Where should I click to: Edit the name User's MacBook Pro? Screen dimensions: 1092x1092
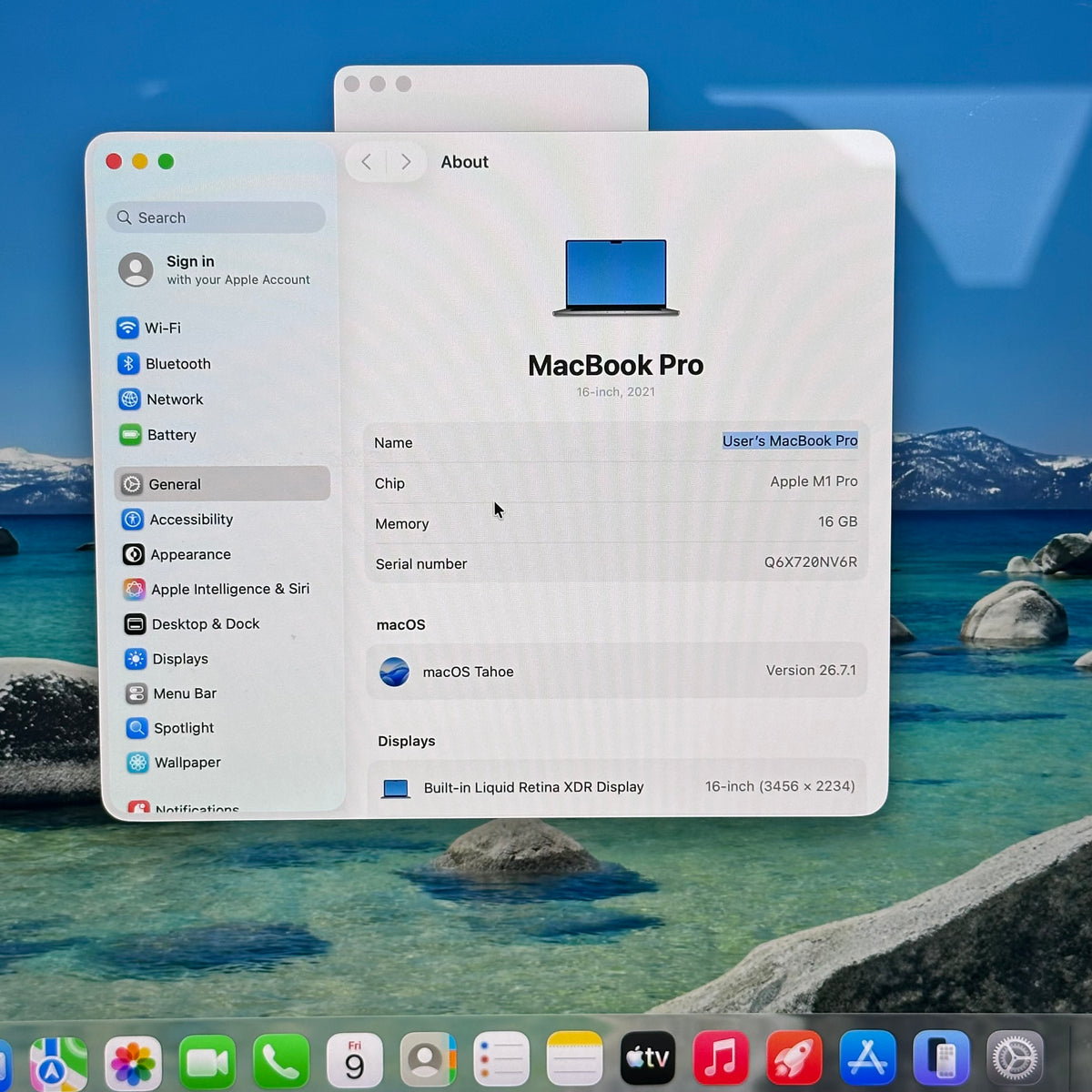point(790,440)
